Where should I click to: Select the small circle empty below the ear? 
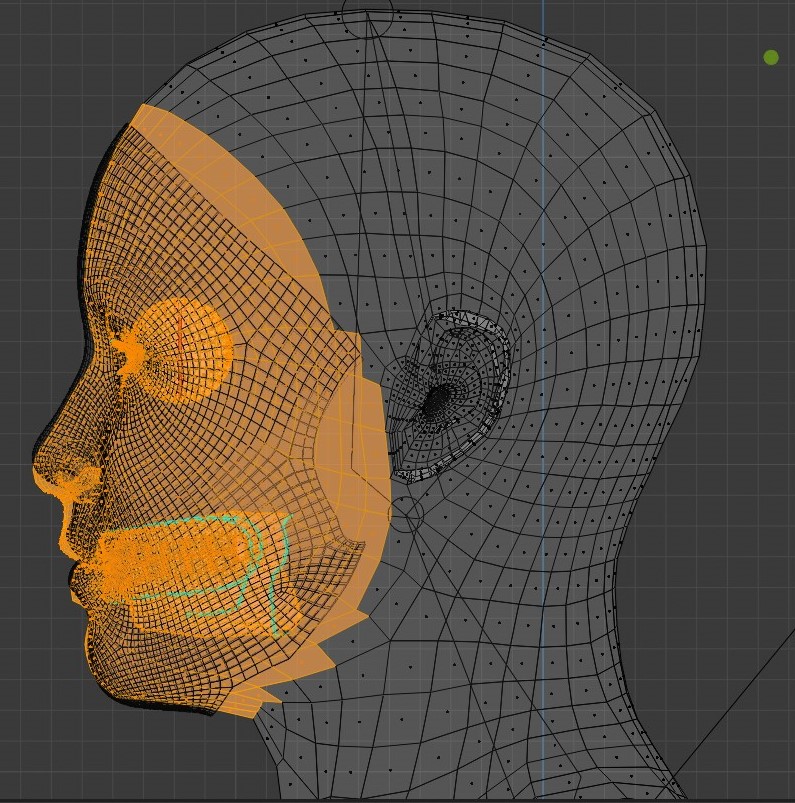click(406, 514)
